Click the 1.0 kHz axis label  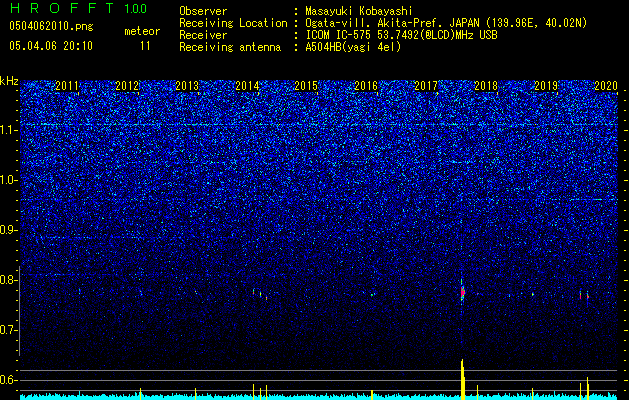tap(9, 180)
